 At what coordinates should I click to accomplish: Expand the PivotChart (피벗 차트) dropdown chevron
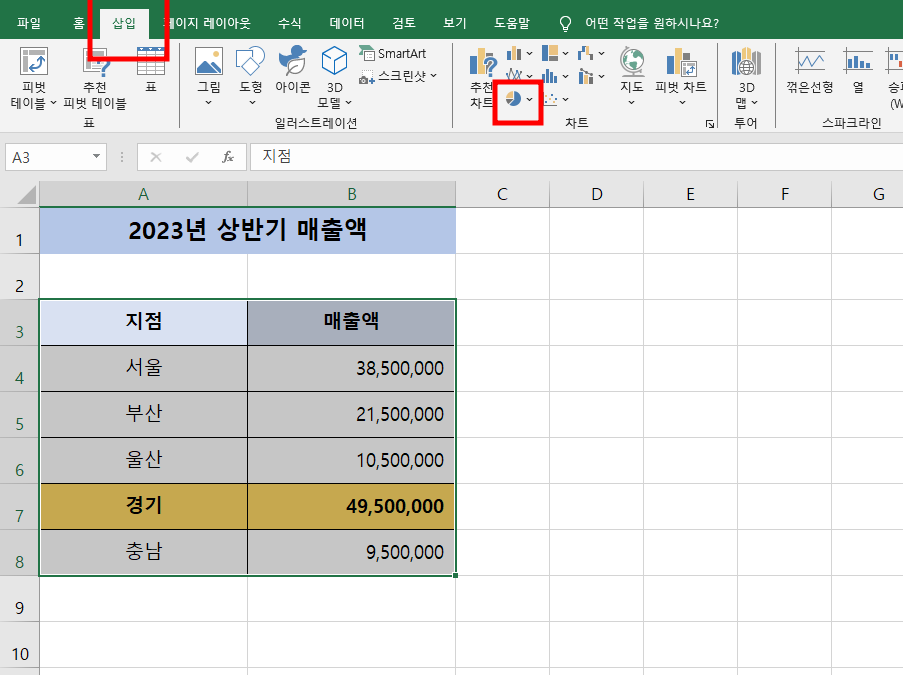(682, 103)
